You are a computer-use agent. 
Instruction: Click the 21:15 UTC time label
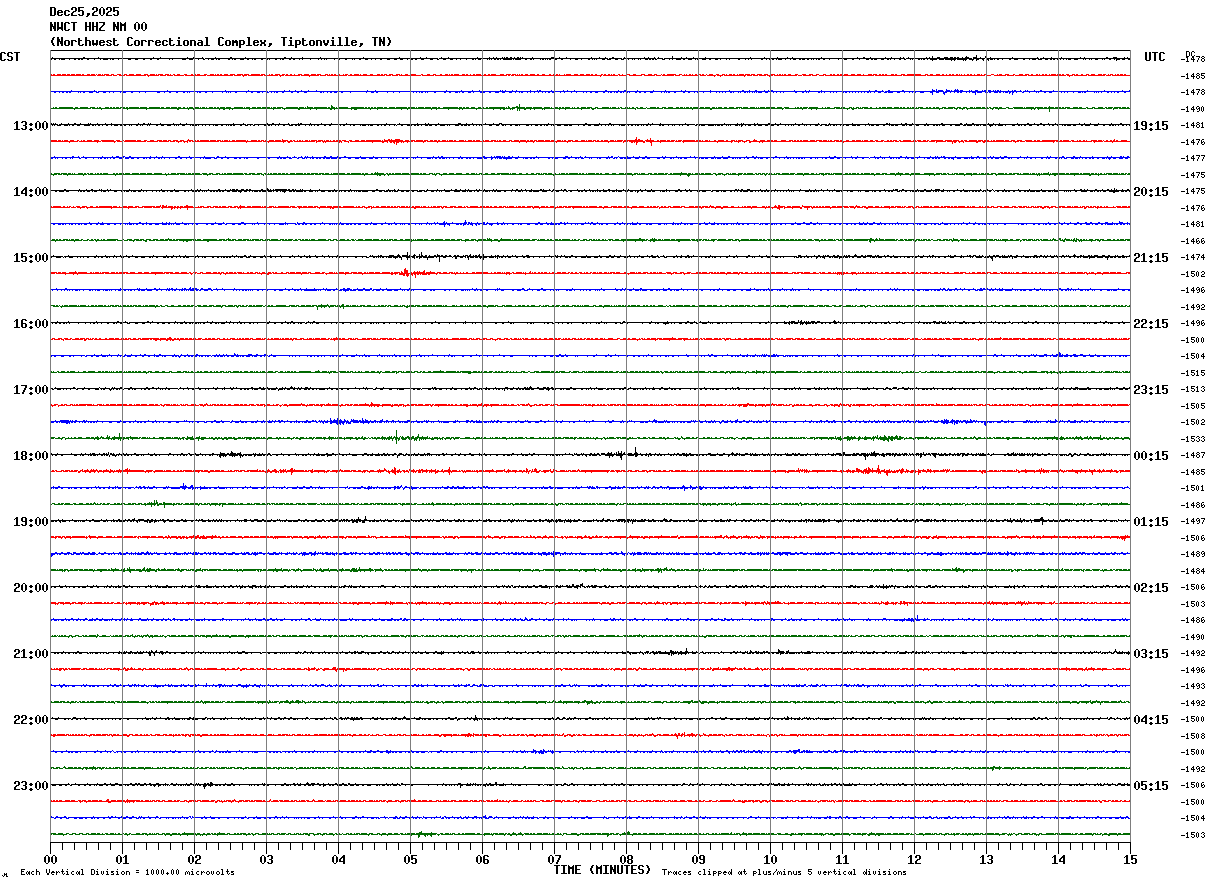pos(1151,258)
